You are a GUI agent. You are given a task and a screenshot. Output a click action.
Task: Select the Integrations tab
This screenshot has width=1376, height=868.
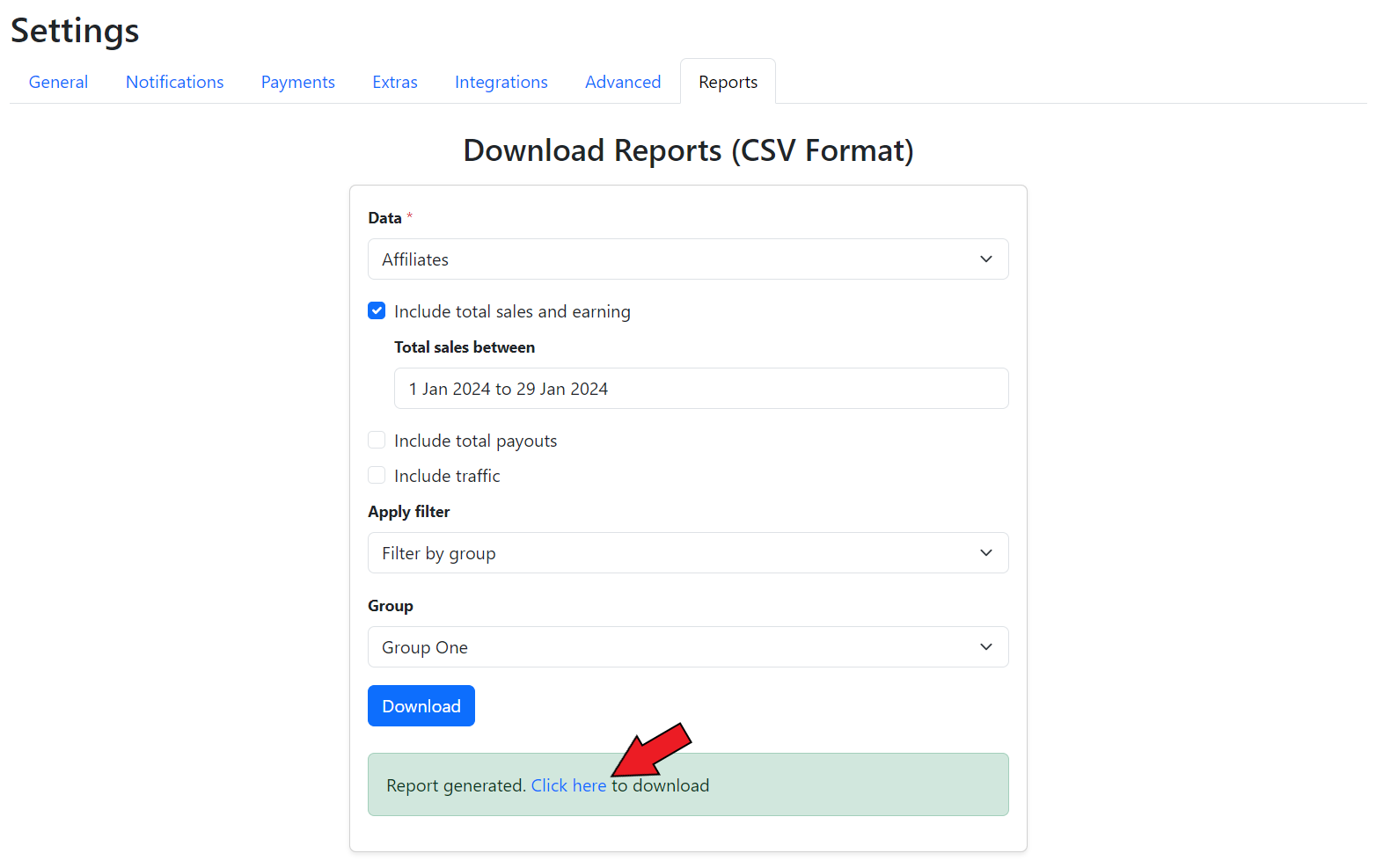pyautogui.click(x=501, y=82)
